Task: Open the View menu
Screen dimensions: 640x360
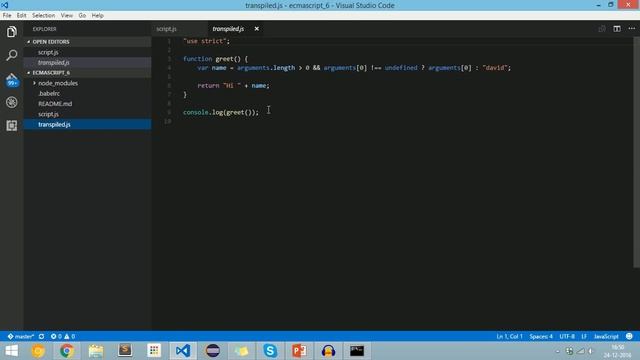Action: click(x=67, y=15)
